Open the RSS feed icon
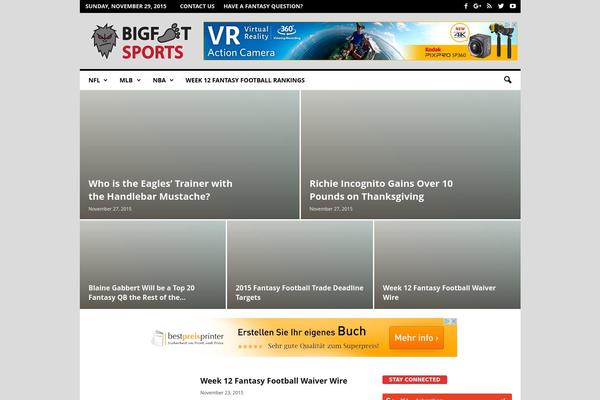Screen dimensions: 600x400 pyautogui.click(x=489, y=6)
